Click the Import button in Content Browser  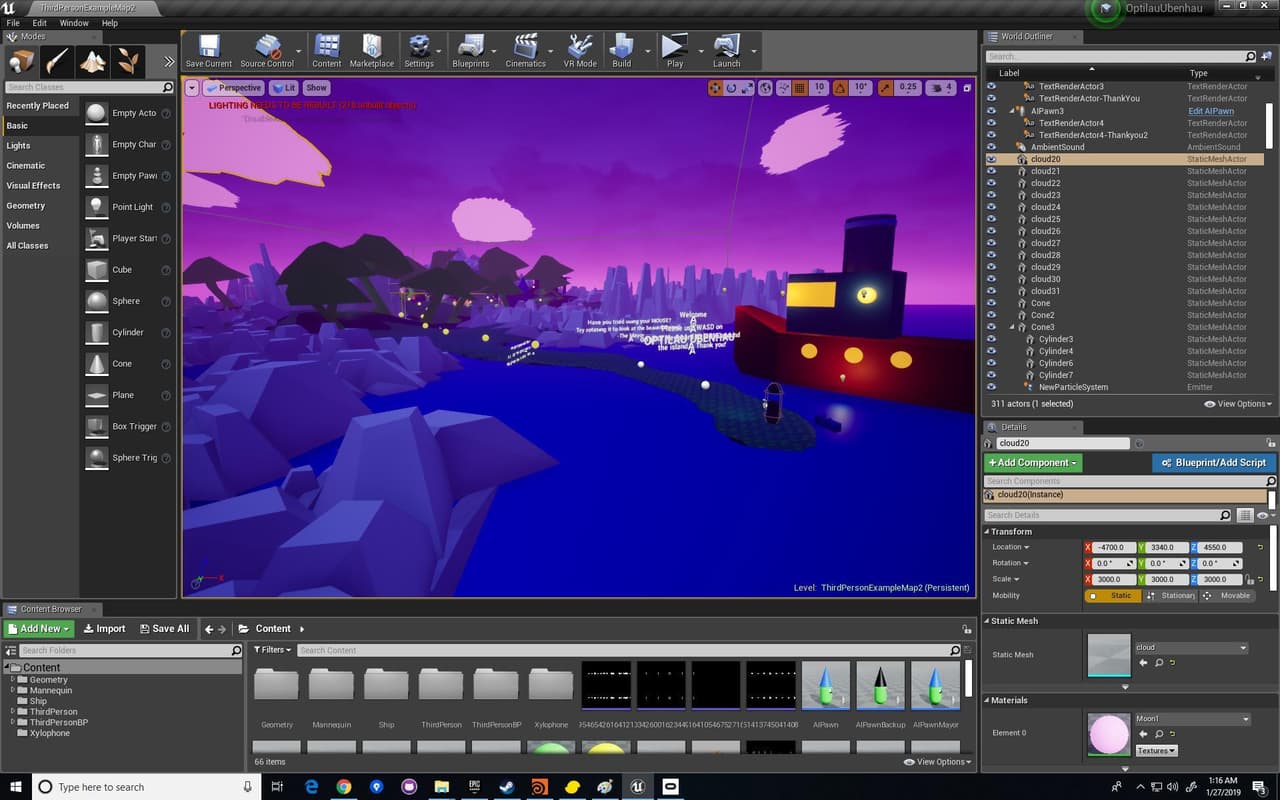click(x=105, y=629)
